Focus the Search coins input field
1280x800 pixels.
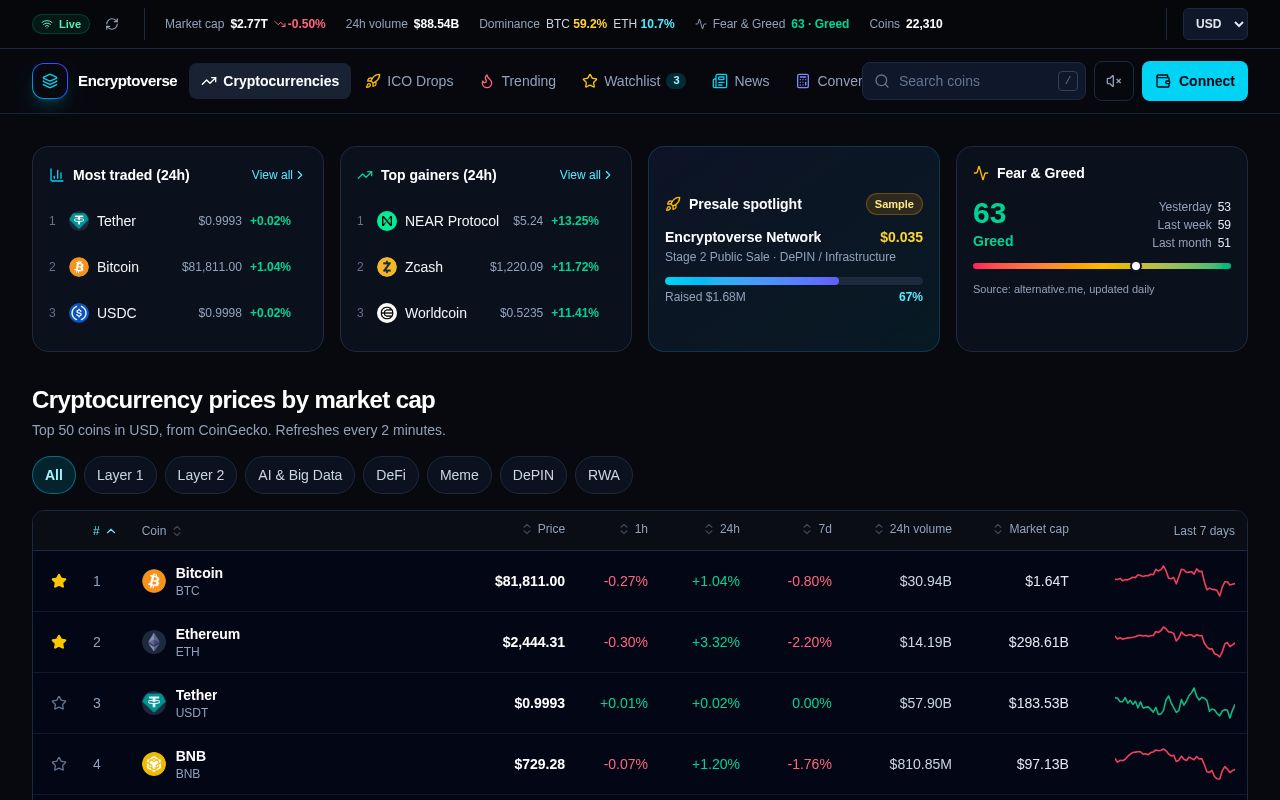click(974, 81)
